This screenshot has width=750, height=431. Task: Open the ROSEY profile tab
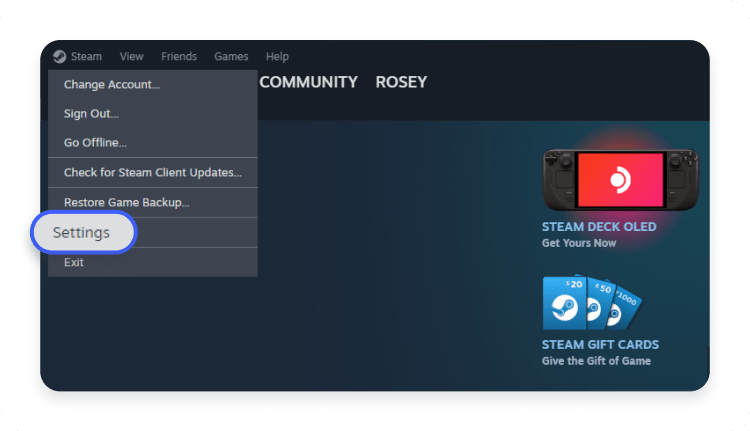click(401, 82)
